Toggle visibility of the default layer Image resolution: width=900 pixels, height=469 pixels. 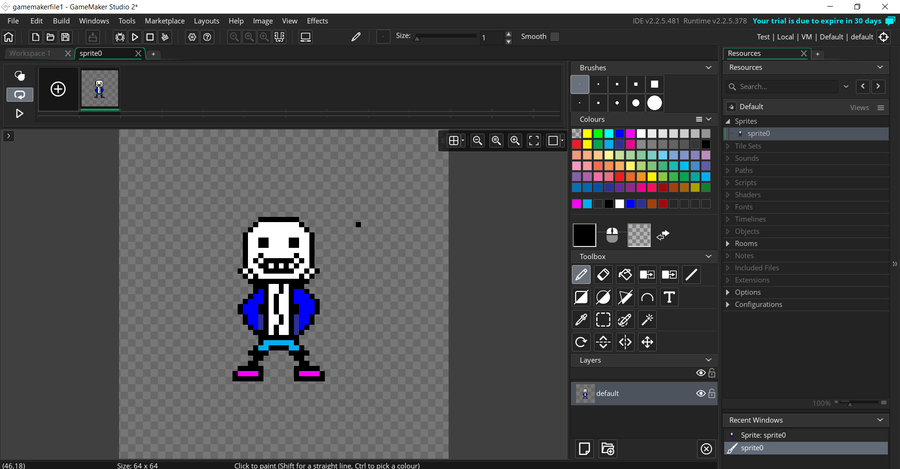click(x=701, y=393)
